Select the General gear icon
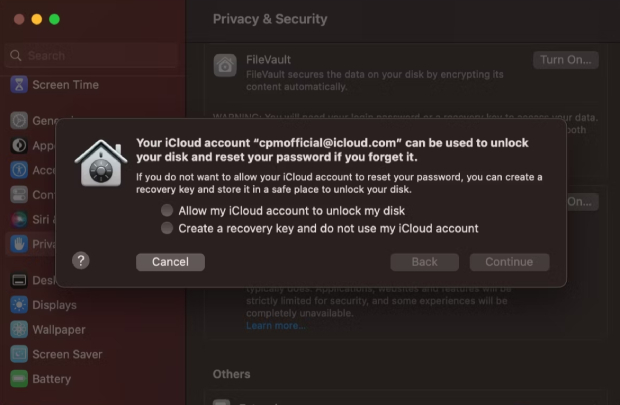This screenshot has height=405, width=620. pos(19,121)
